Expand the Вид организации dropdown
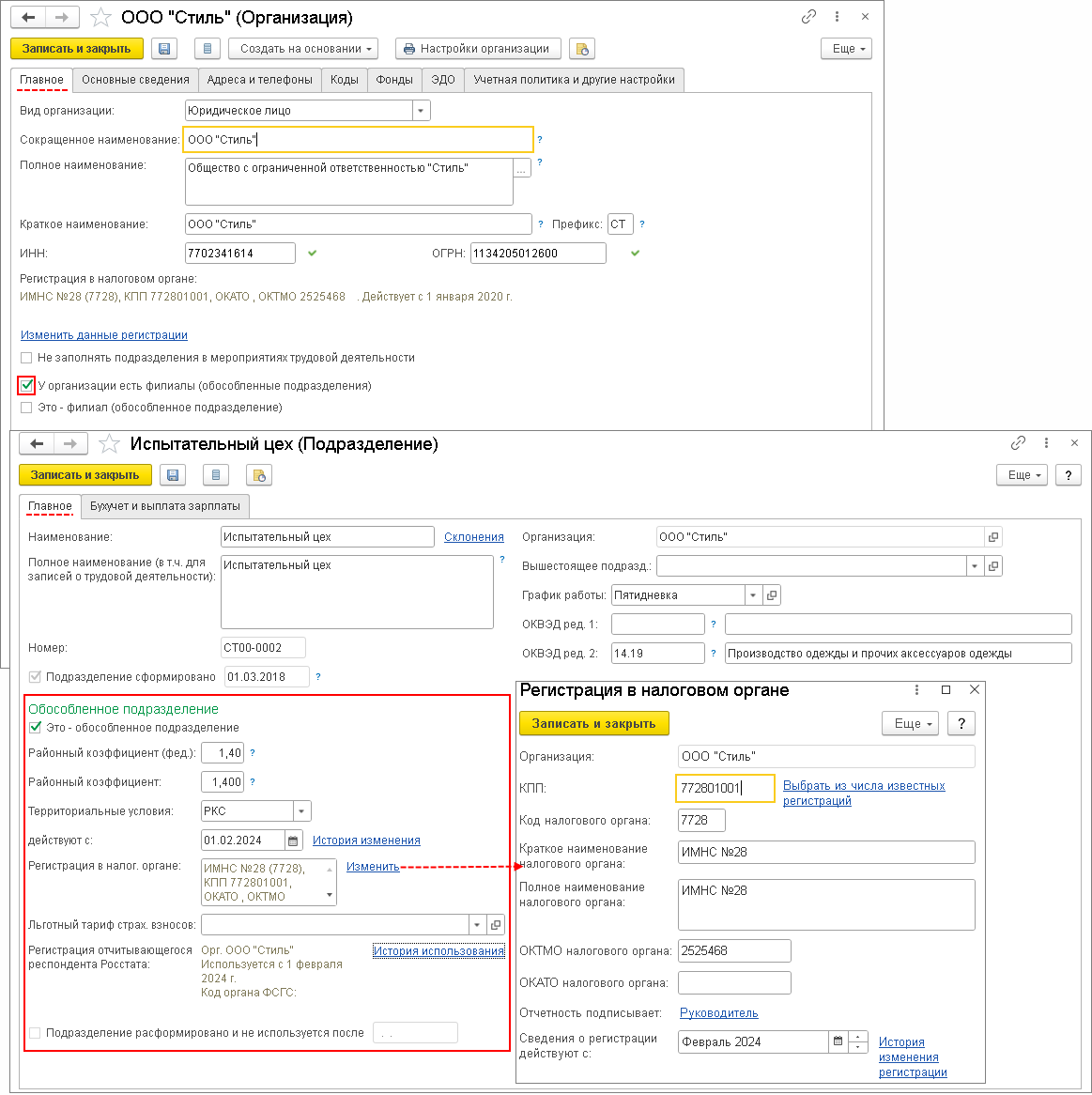Image resolution: width=1092 pixels, height=1095 pixels. click(421, 111)
